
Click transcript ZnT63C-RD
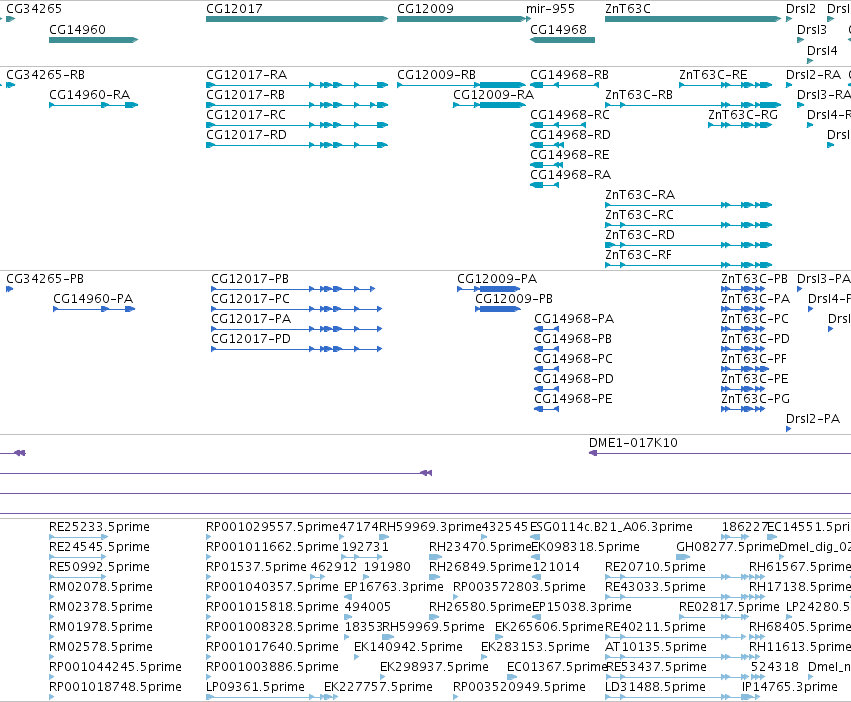pos(689,245)
